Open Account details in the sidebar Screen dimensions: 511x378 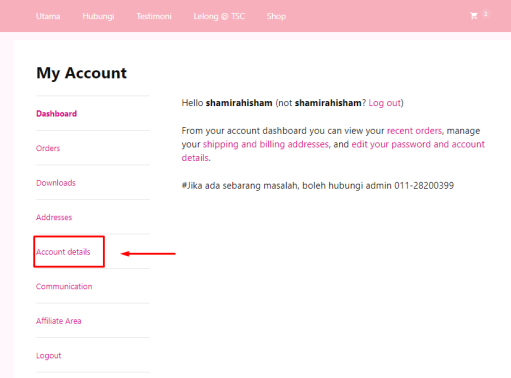pos(63,252)
